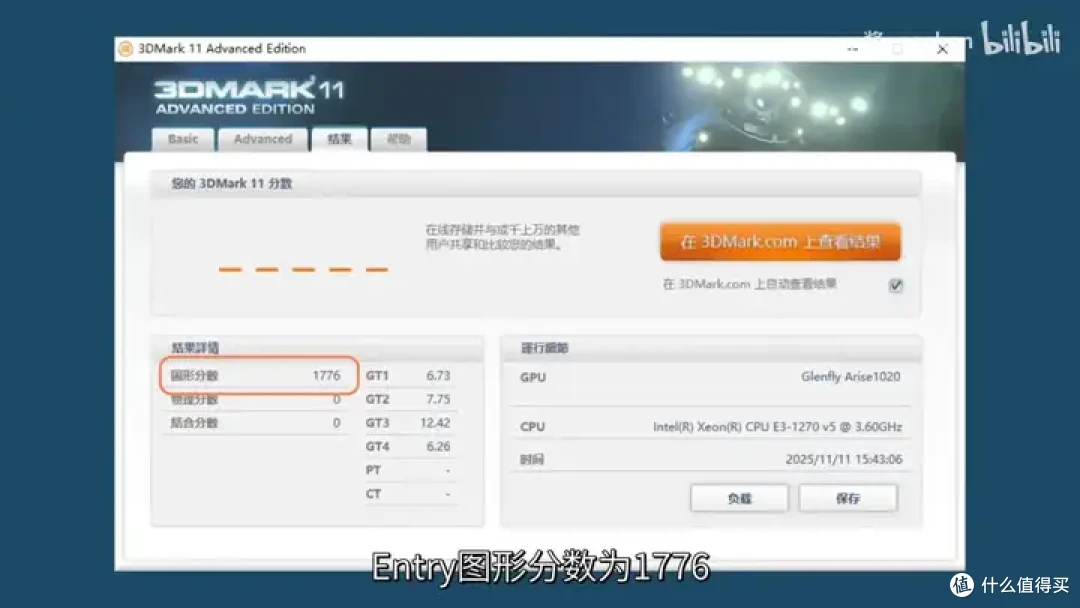Viewport: 1080px width, 608px height.
Task: Click the 负载 load button
Action: tap(739, 498)
